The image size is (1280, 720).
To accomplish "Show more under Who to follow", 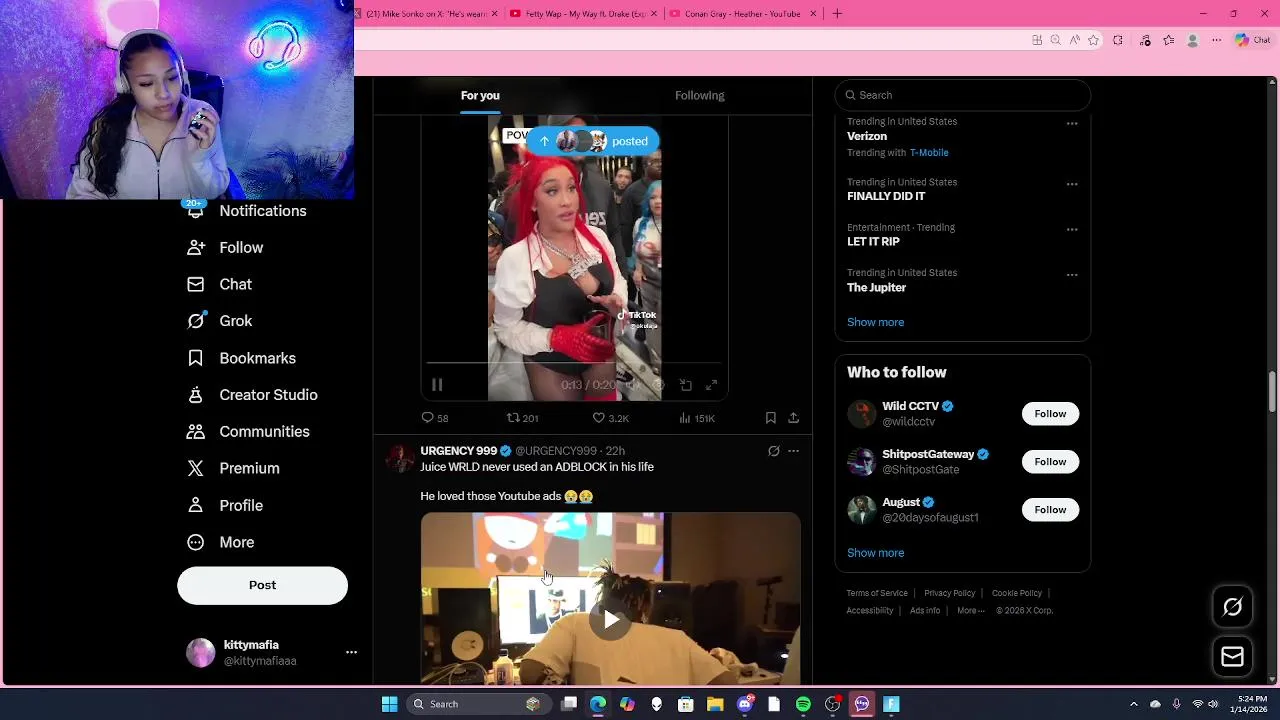I will point(875,553).
